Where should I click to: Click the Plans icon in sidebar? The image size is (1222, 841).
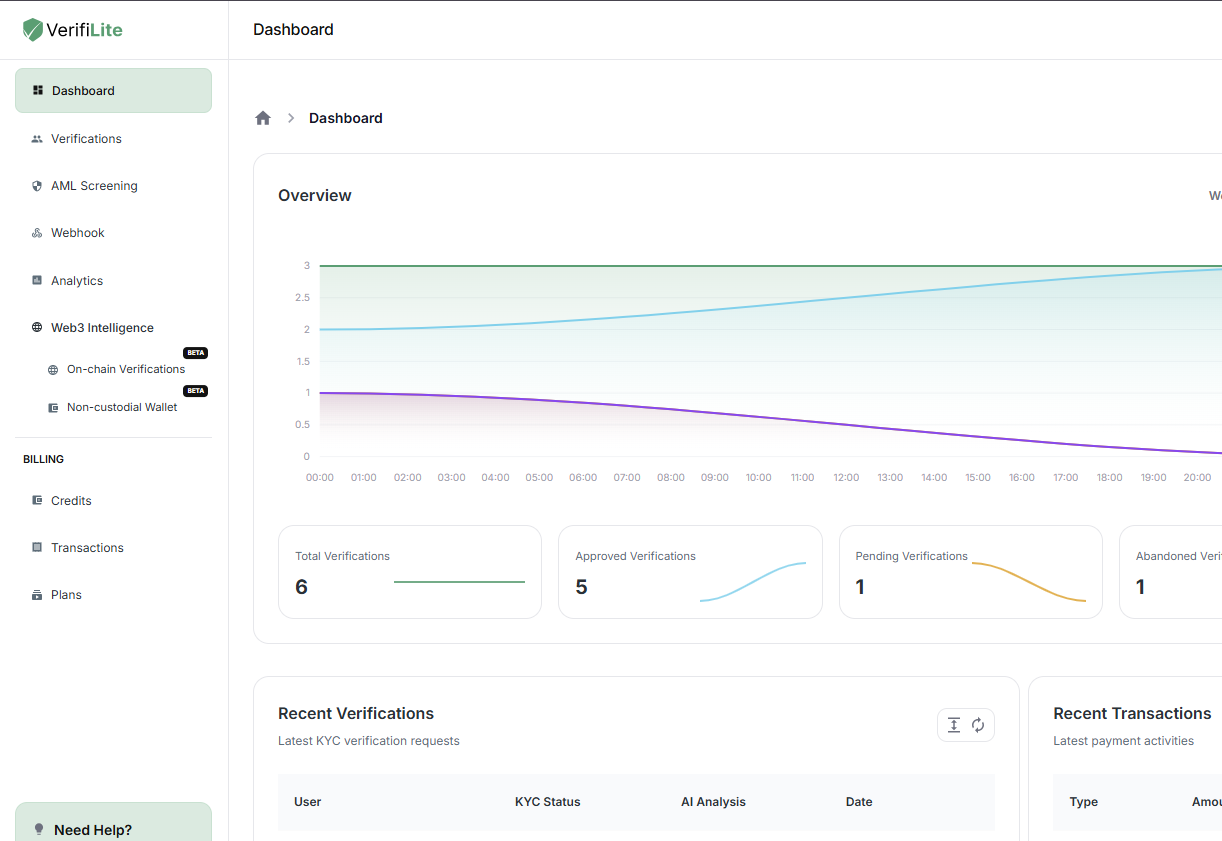pyautogui.click(x=37, y=595)
